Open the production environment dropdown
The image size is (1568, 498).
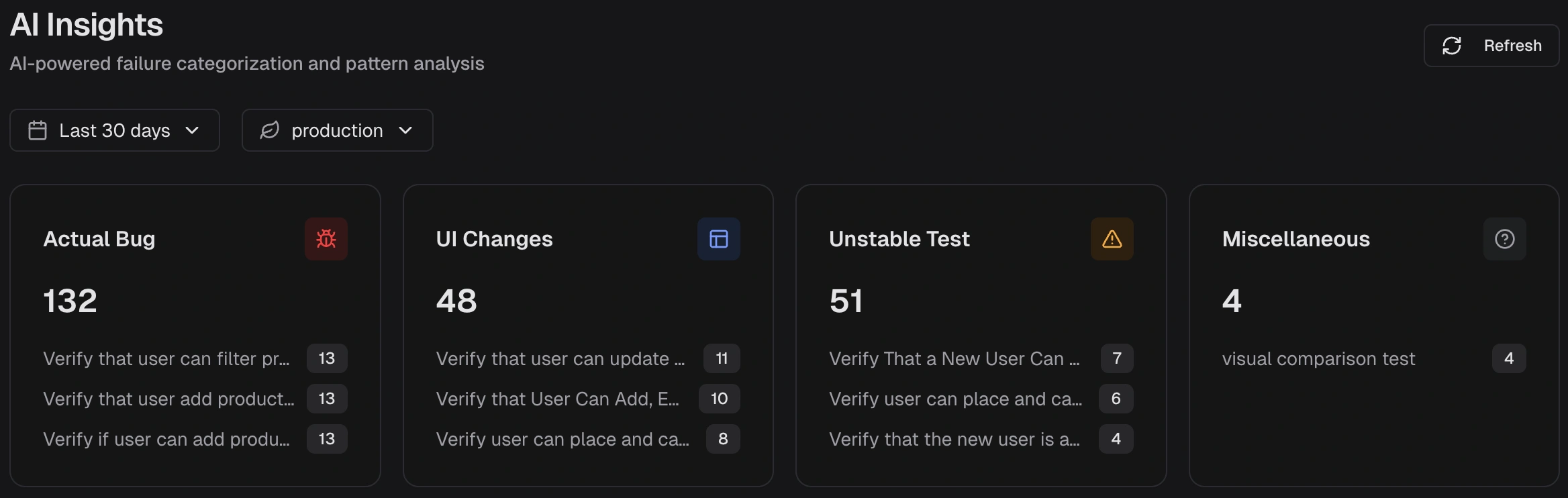337,130
